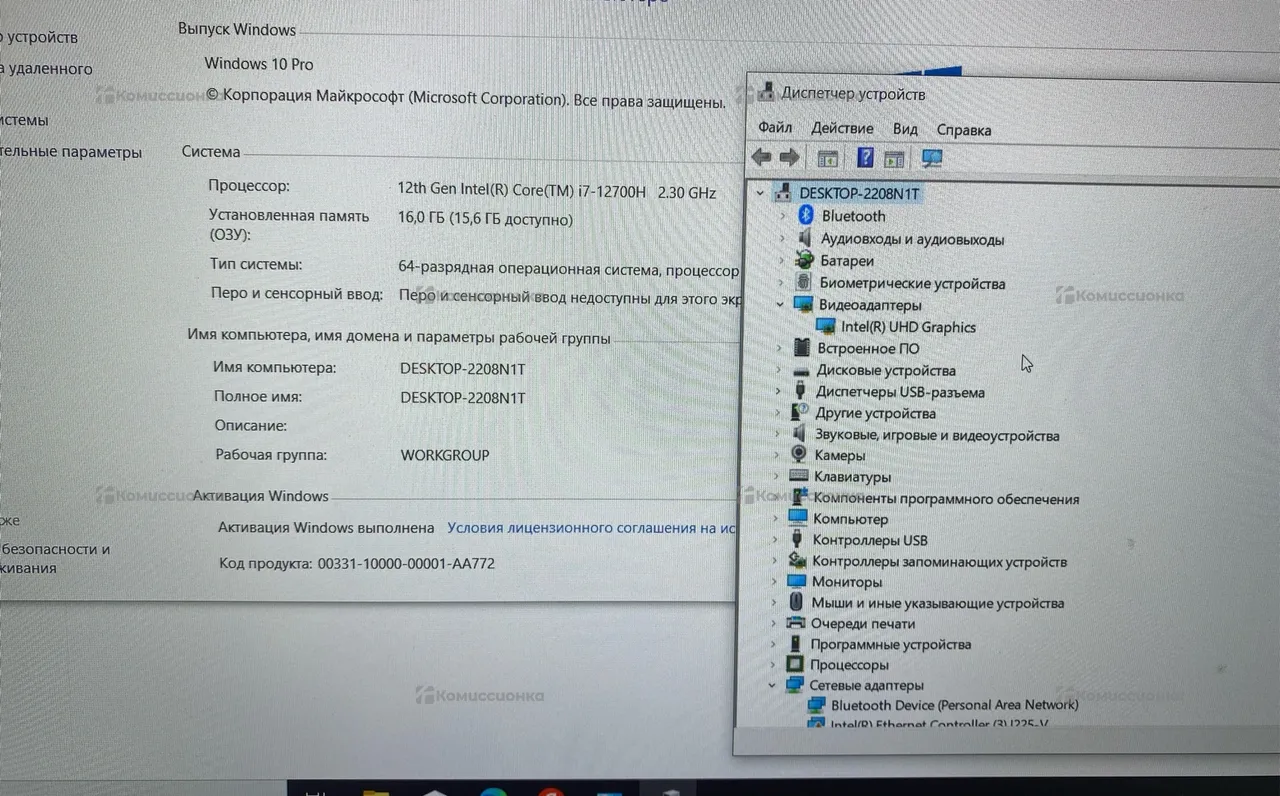This screenshot has height=796, width=1280.
Task: Select the Intel(R) Ethernet Controller I225-V row
Action: click(940, 724)
